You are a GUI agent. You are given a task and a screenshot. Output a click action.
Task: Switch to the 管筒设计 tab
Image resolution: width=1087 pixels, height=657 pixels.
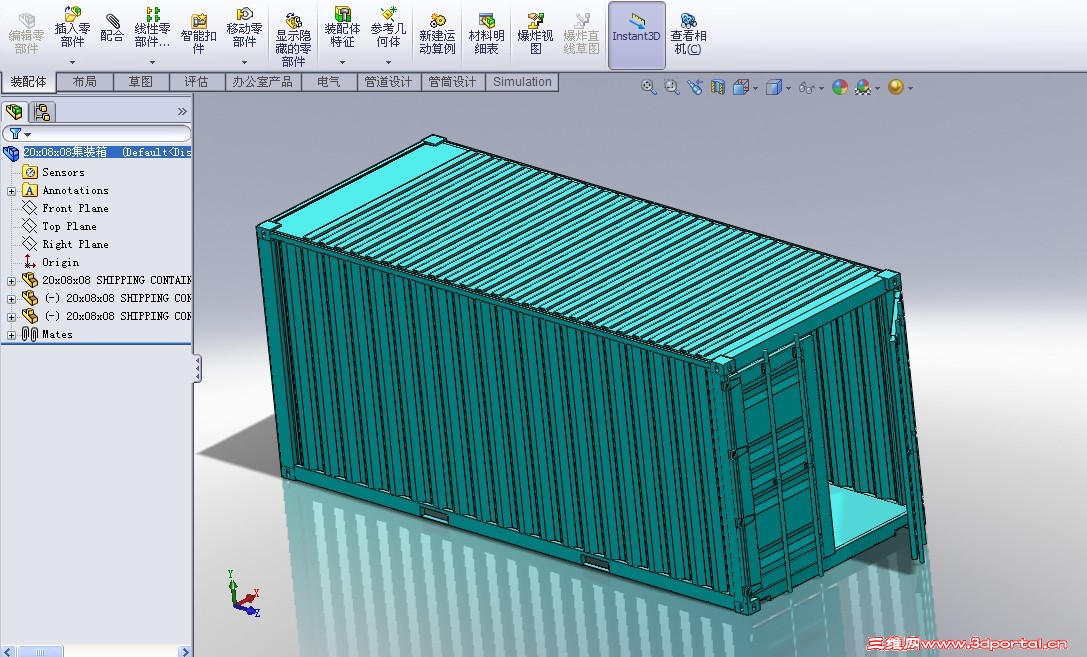452,82
